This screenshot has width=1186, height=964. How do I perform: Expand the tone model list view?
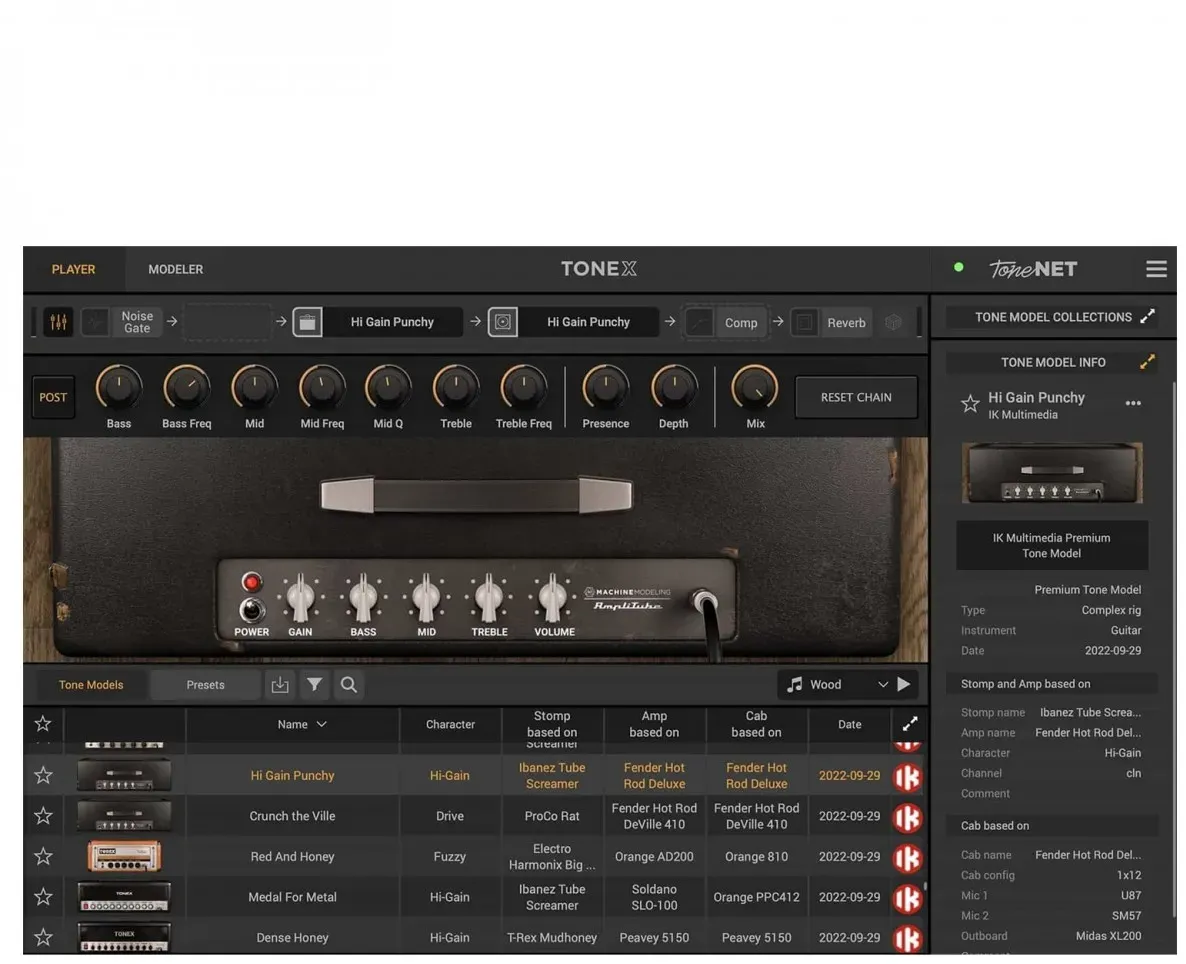(910, 724)
